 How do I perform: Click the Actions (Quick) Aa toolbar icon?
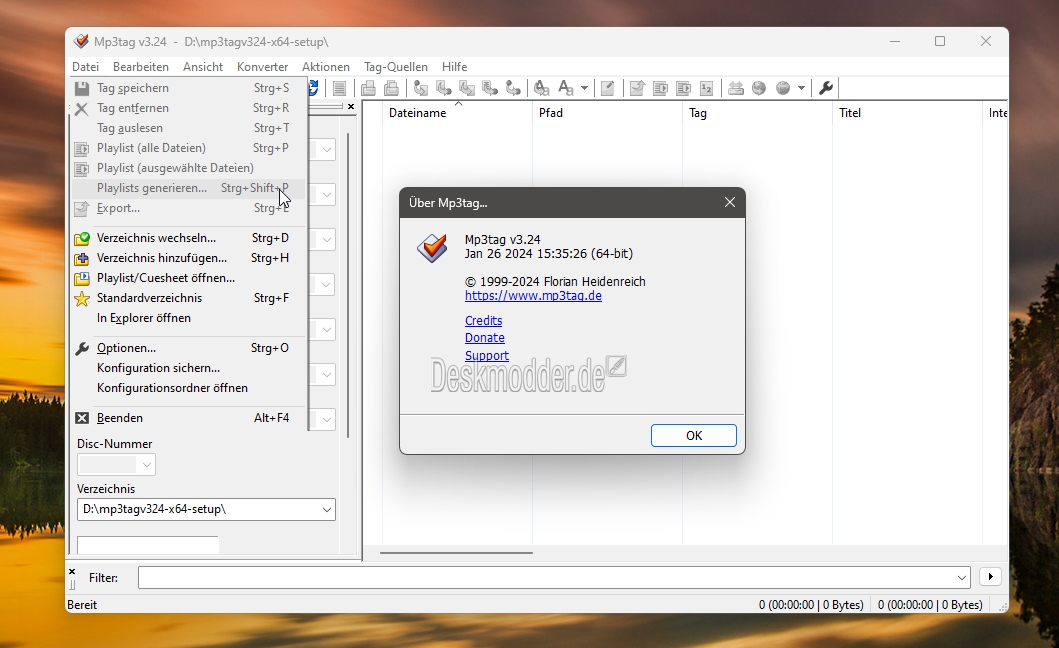565,88
